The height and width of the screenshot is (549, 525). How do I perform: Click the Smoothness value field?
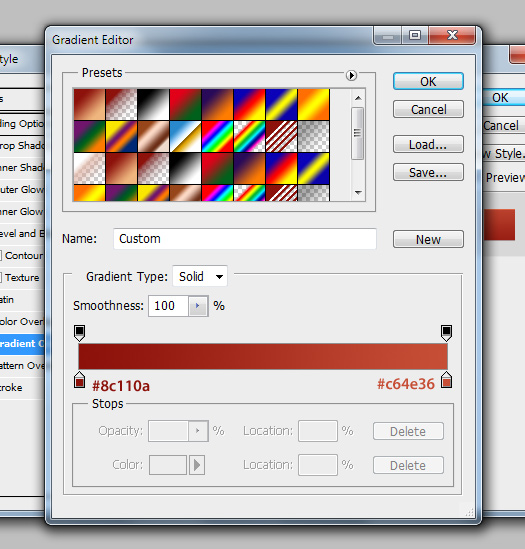[168, 306]
